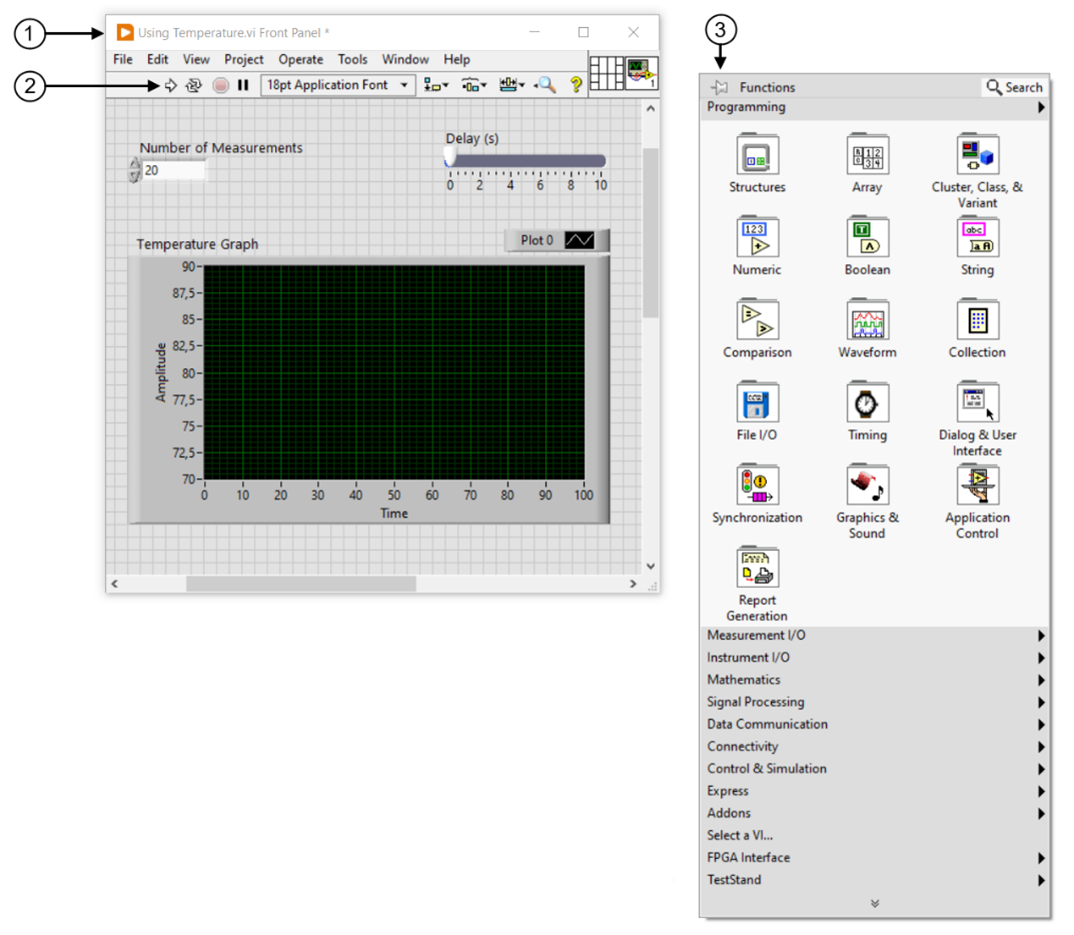Expand the Signal Processing category

coord(755,702)
